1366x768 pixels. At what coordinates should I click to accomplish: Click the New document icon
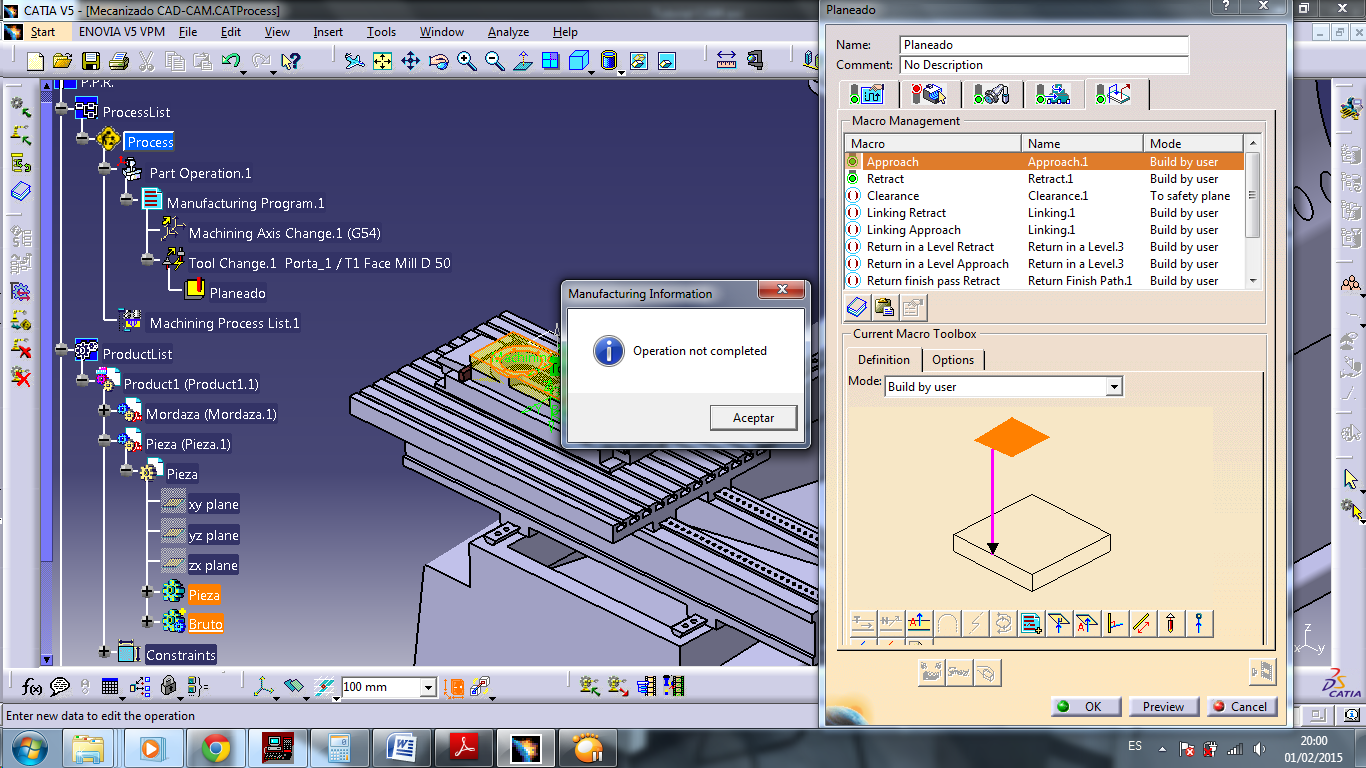point(36,62)
